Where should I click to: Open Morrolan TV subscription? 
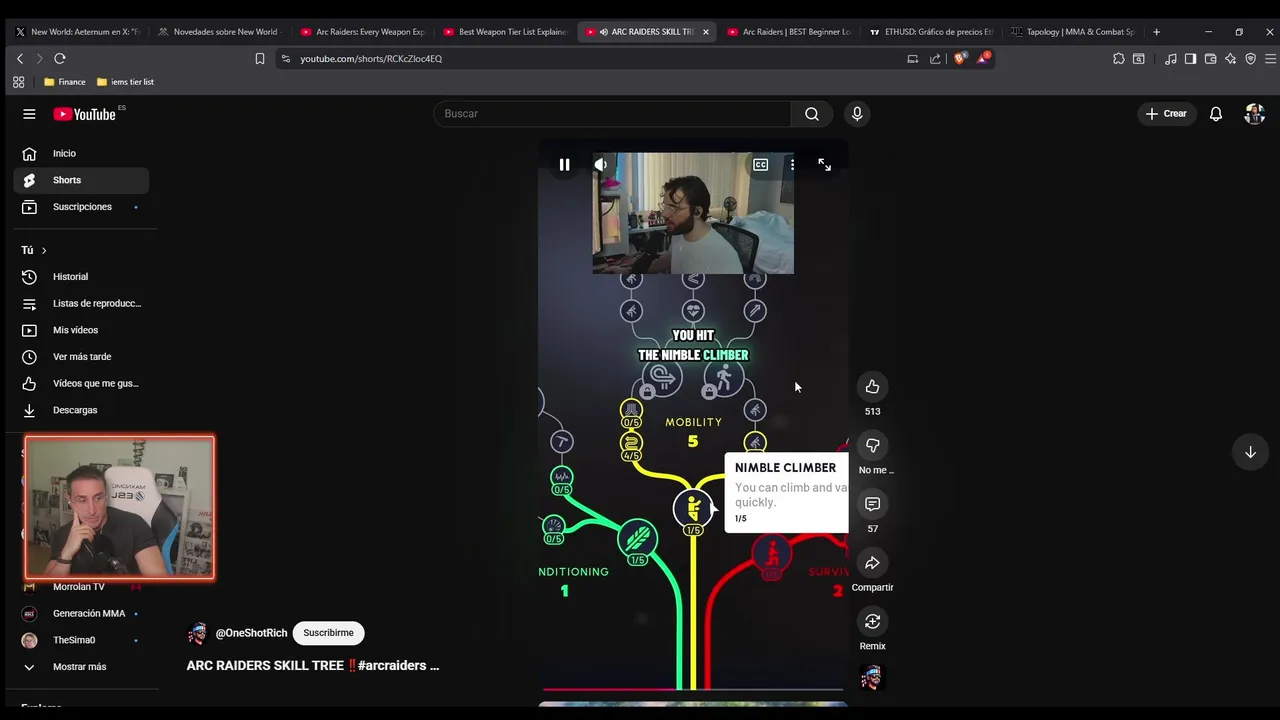(x=81, y=587)
